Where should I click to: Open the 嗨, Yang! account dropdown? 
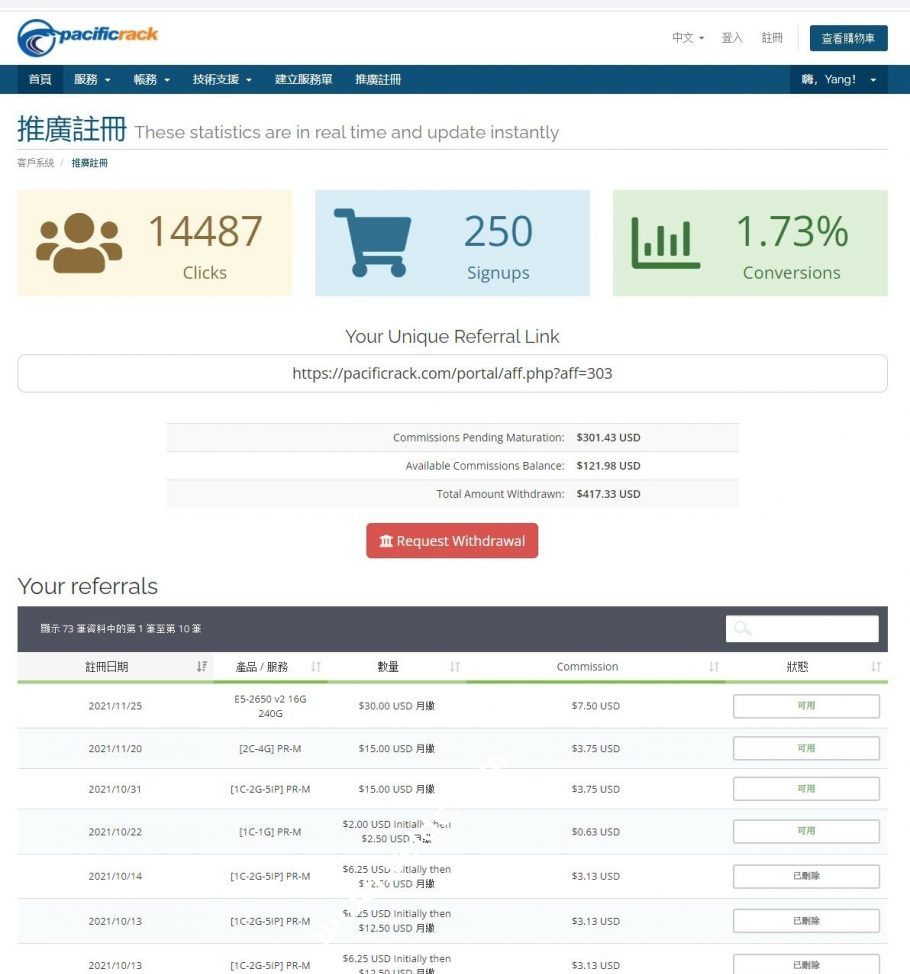tap(839, 80)
